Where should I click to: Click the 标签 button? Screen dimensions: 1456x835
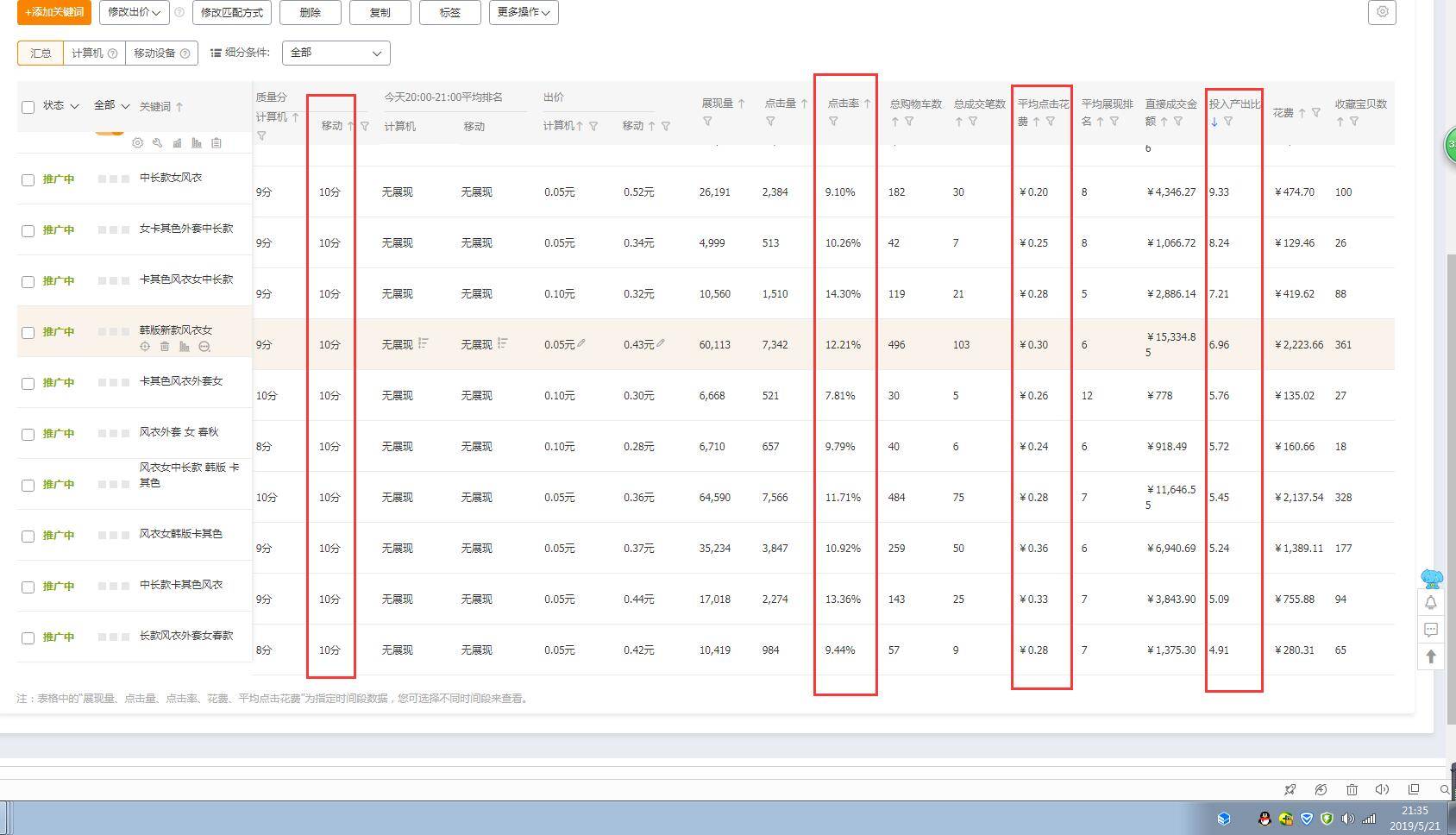click(x=449, y=12)
